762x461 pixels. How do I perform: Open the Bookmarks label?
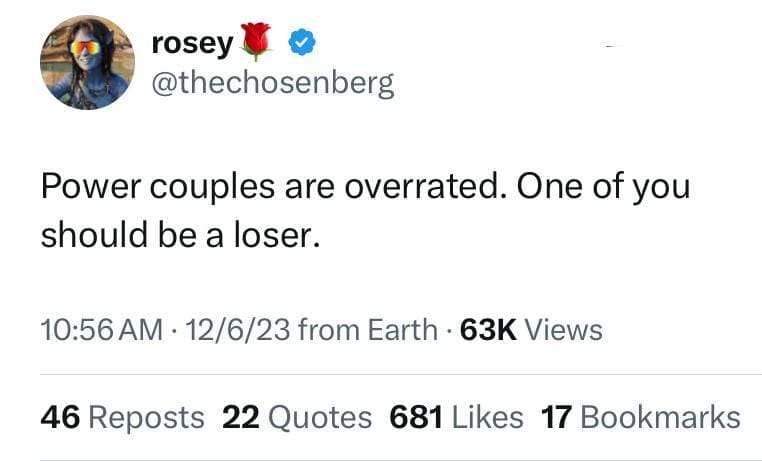(x=660, y=417)
